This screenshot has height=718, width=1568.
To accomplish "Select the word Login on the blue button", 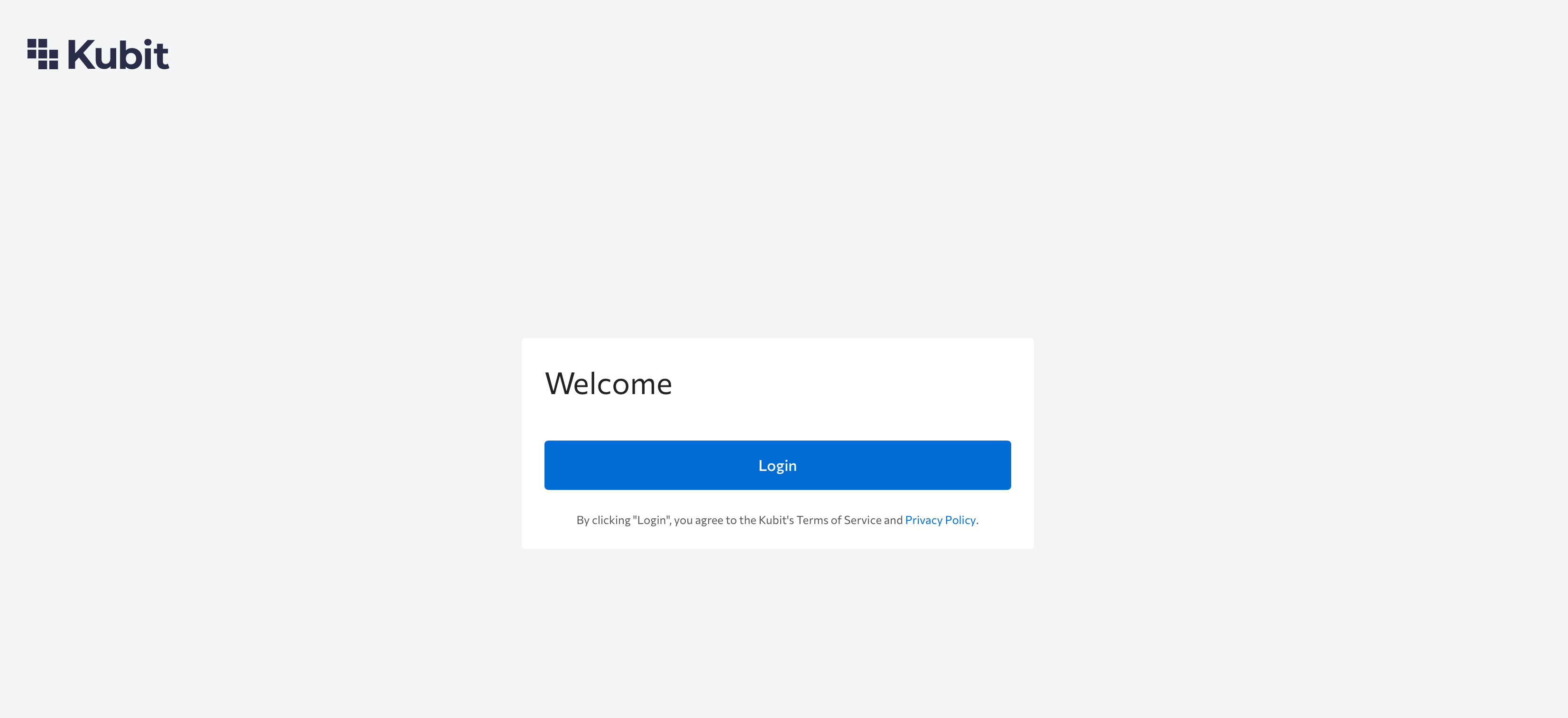I will [x=777, y=466].
